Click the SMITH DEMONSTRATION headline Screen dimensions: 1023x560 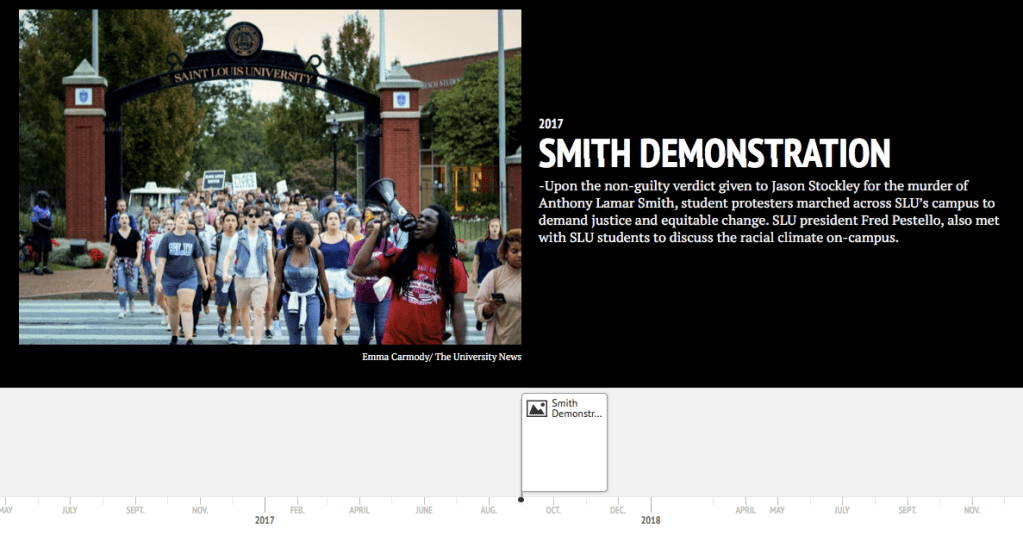(x=714, y=154)
